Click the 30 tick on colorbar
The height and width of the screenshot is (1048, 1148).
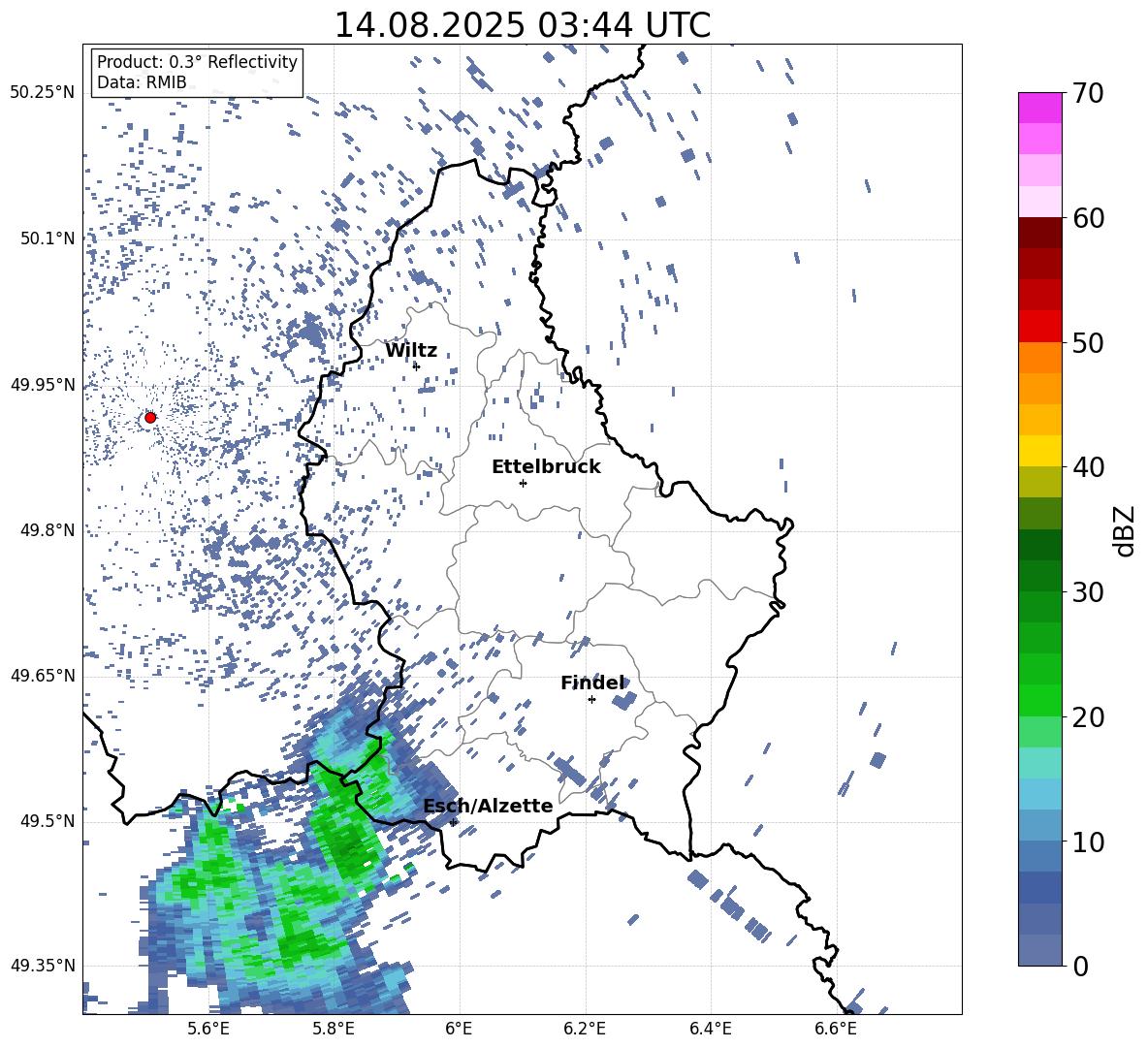click(x=1088, y=591)
